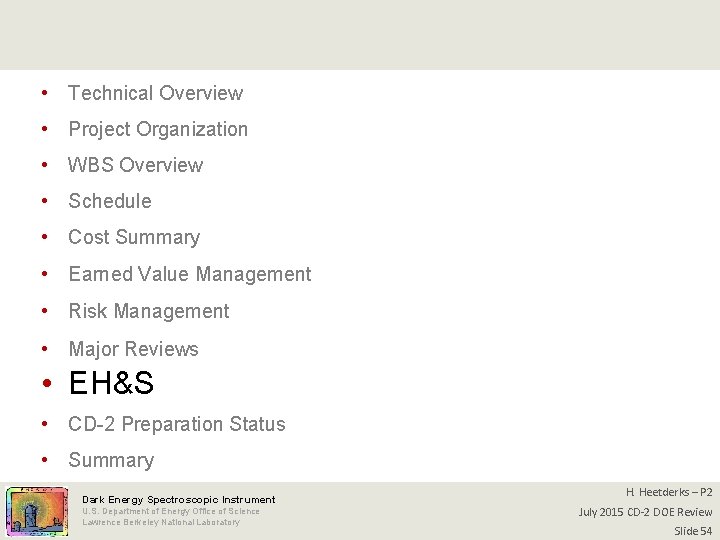
Task: Click the 'Risk Management' agenda item
Action: pyautogui.click(x=149, y=311)
